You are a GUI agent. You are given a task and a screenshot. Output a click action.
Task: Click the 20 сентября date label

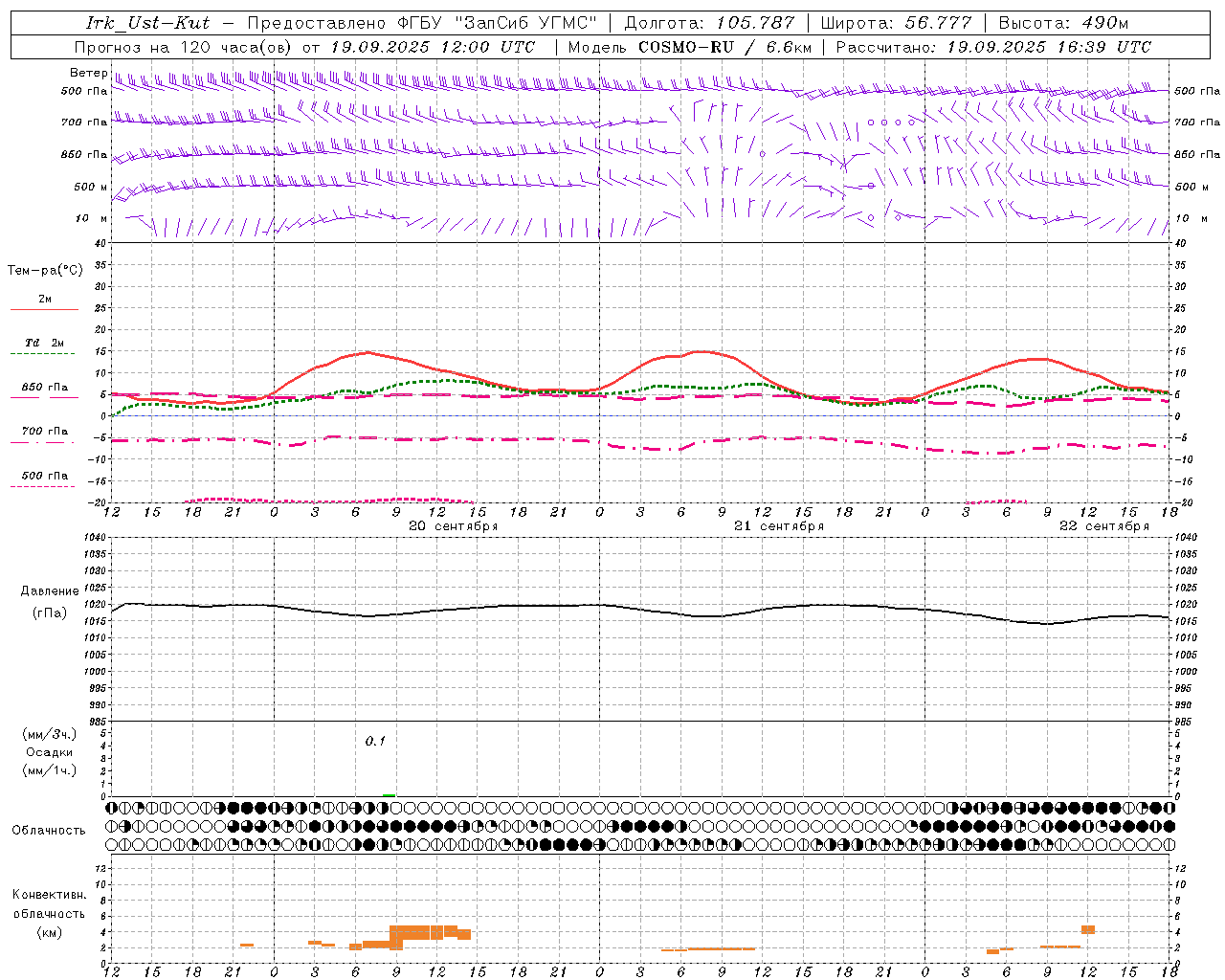coord(453,526)
